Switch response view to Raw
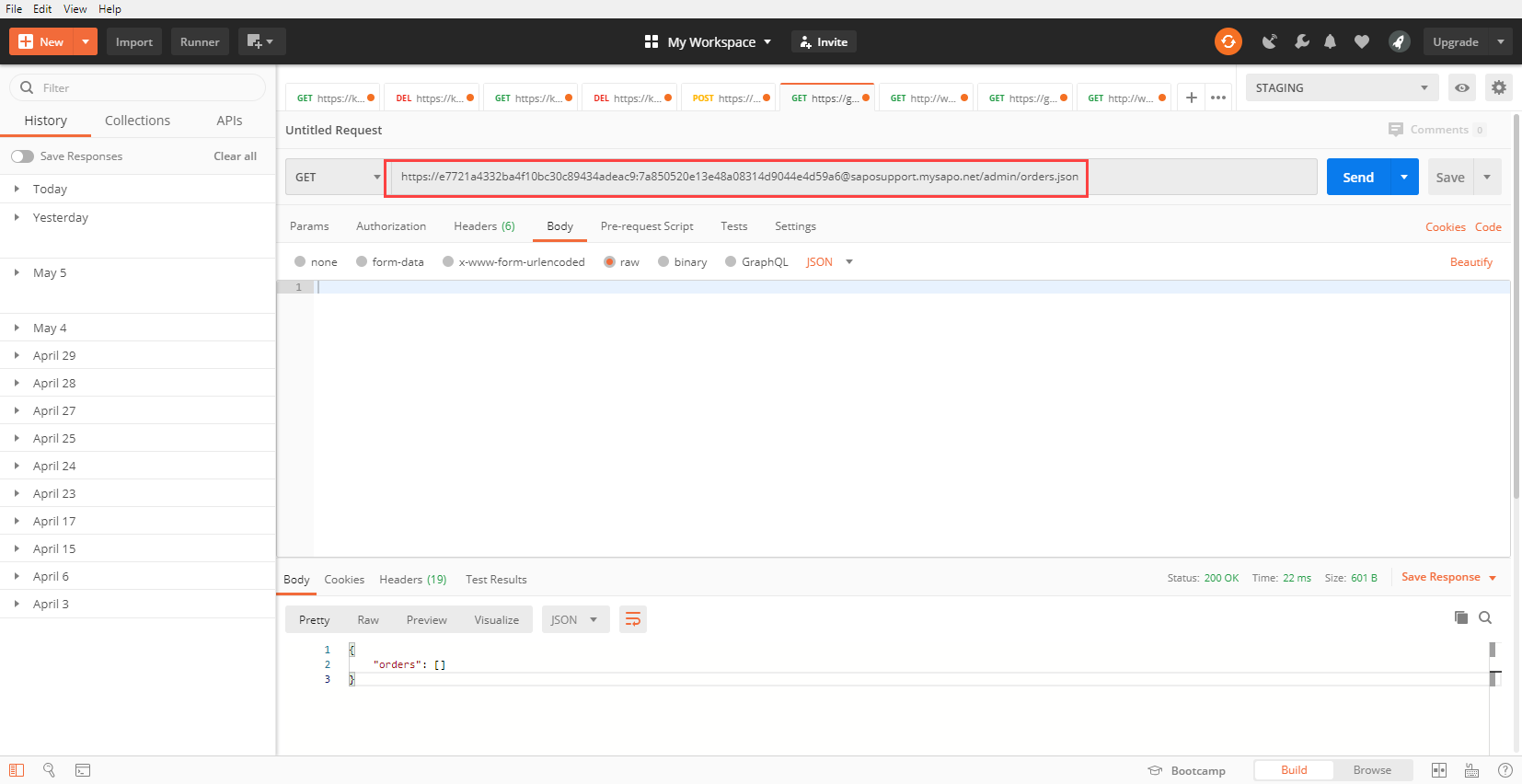Image resolution: width=1522 pixels, height=784 pixels. (x=368, y=620)
